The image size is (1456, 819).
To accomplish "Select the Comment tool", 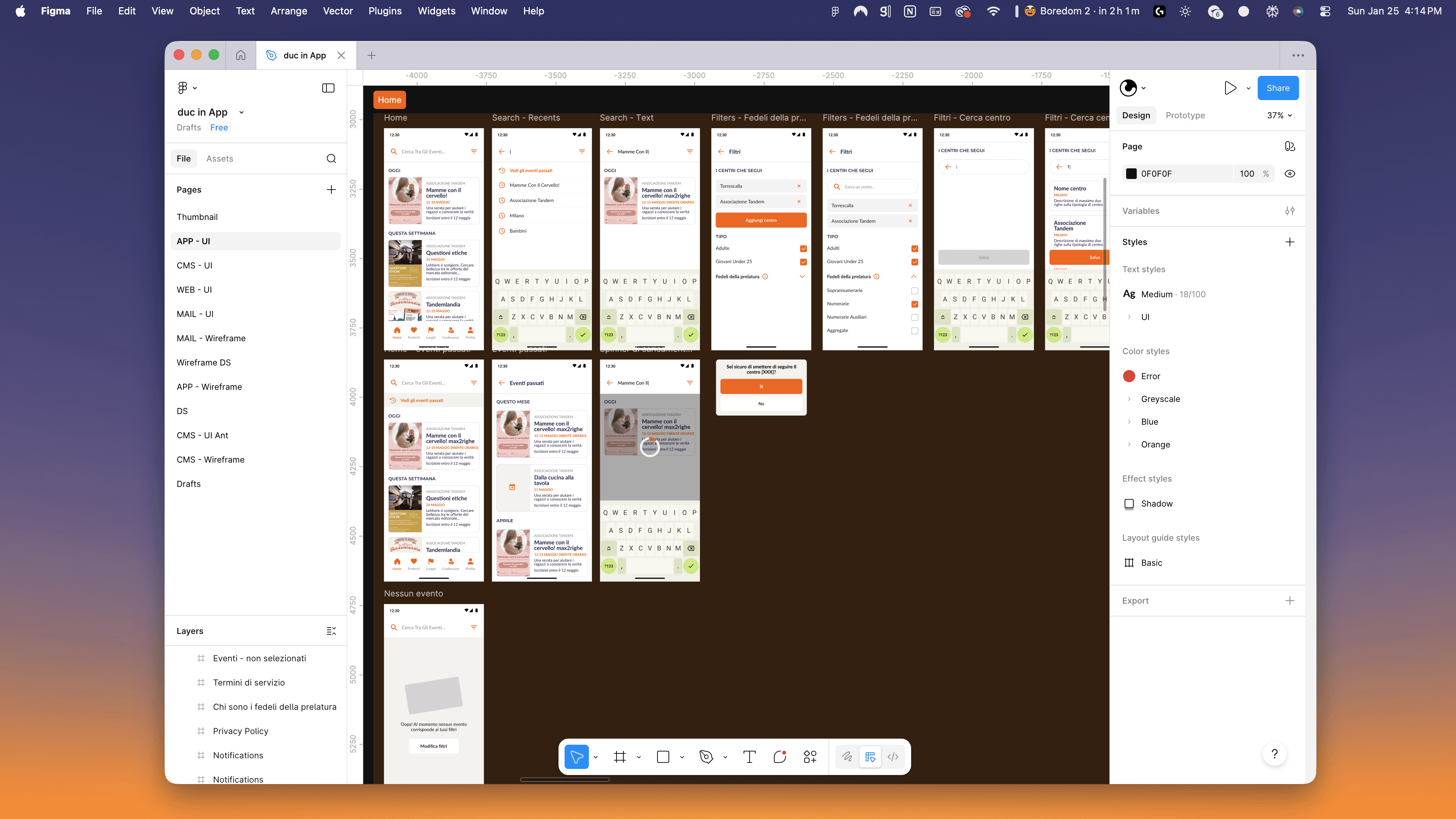I will [x=780, y=757].
